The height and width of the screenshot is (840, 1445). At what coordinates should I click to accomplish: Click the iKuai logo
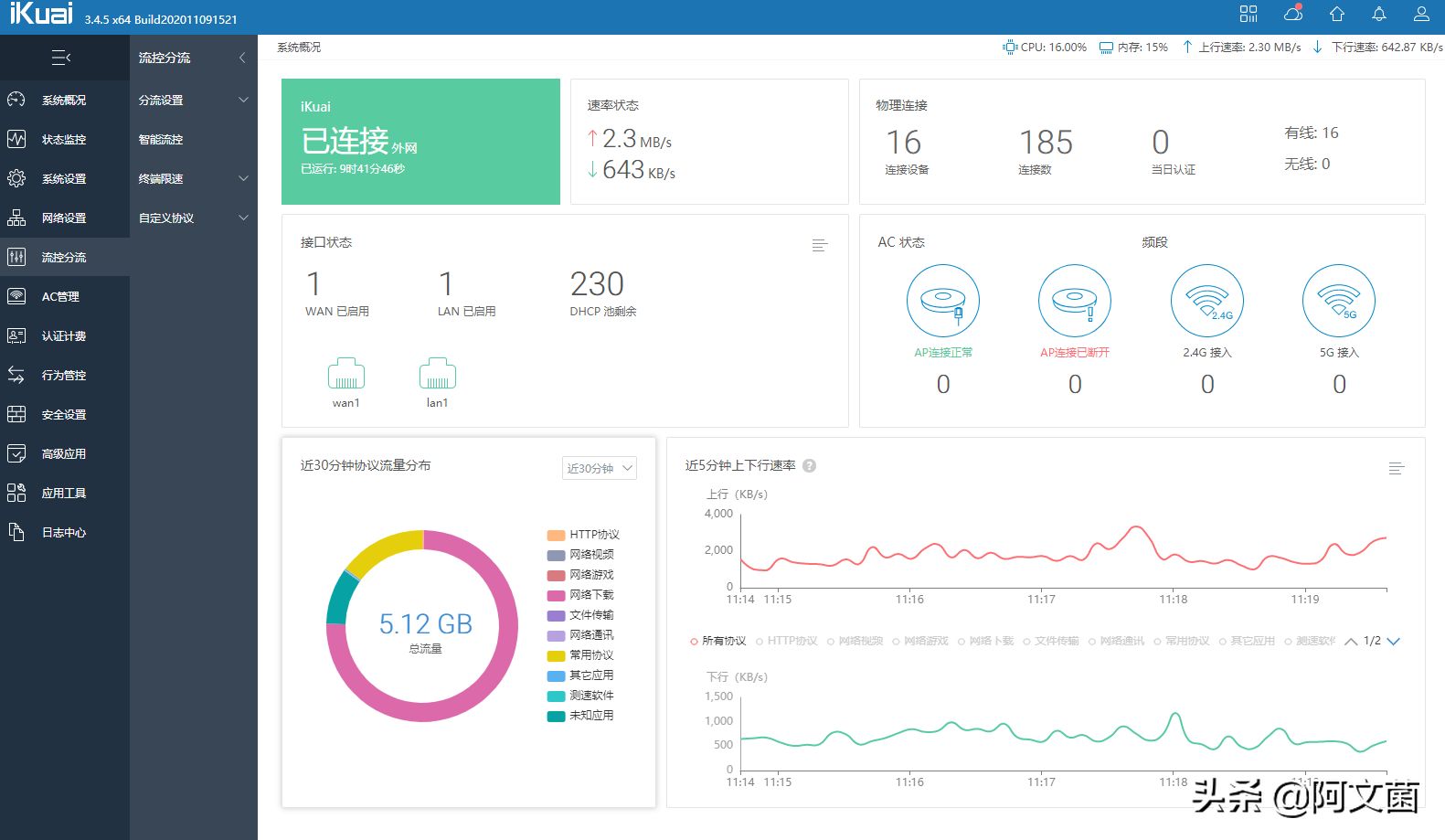(41, 14)
